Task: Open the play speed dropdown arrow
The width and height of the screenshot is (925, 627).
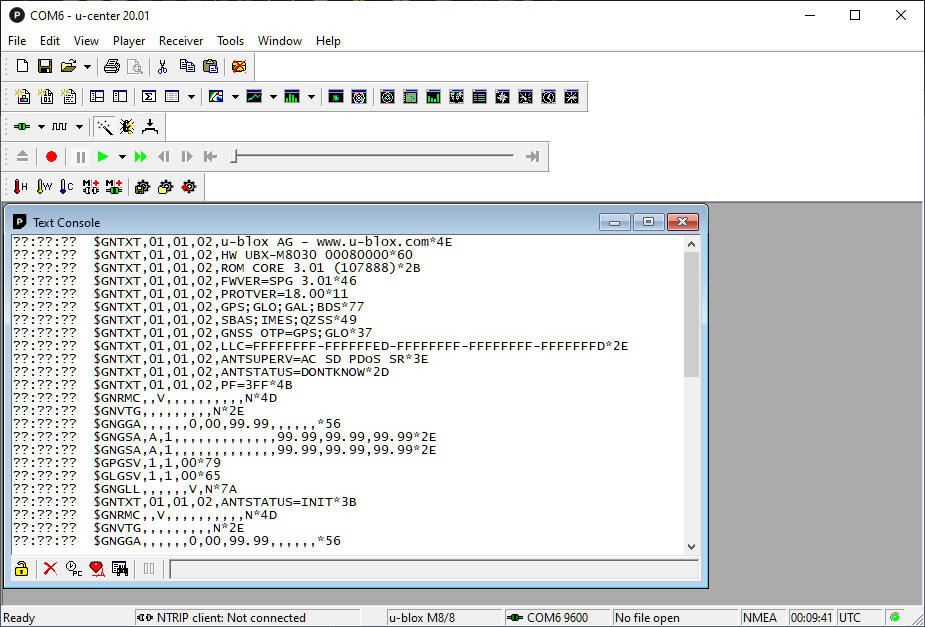Action: click(122, 157)
